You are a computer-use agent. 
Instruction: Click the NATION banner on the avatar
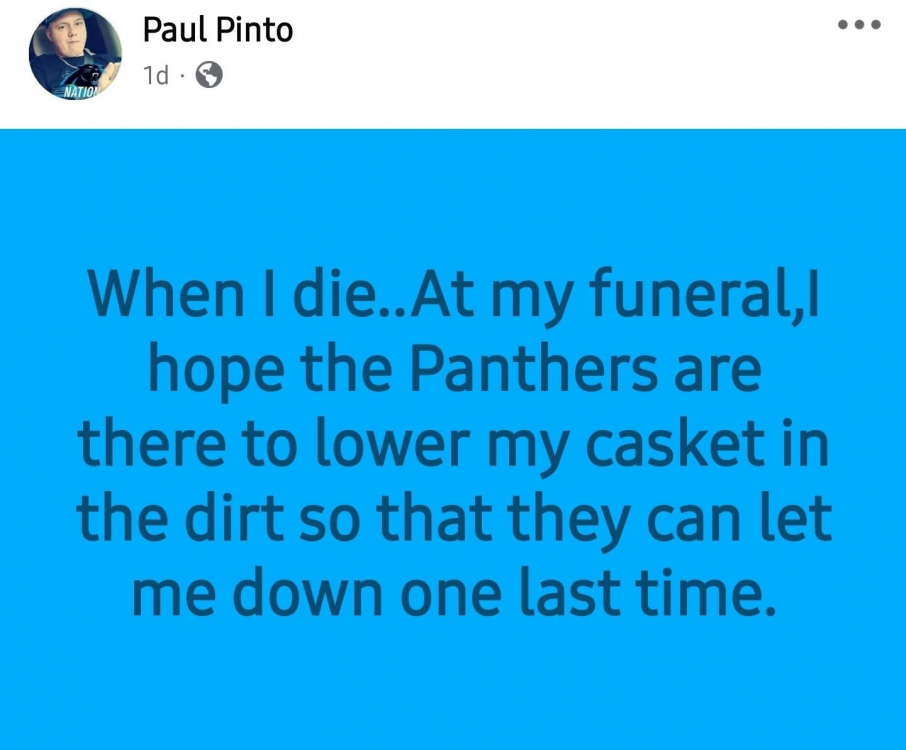point(82,91)
